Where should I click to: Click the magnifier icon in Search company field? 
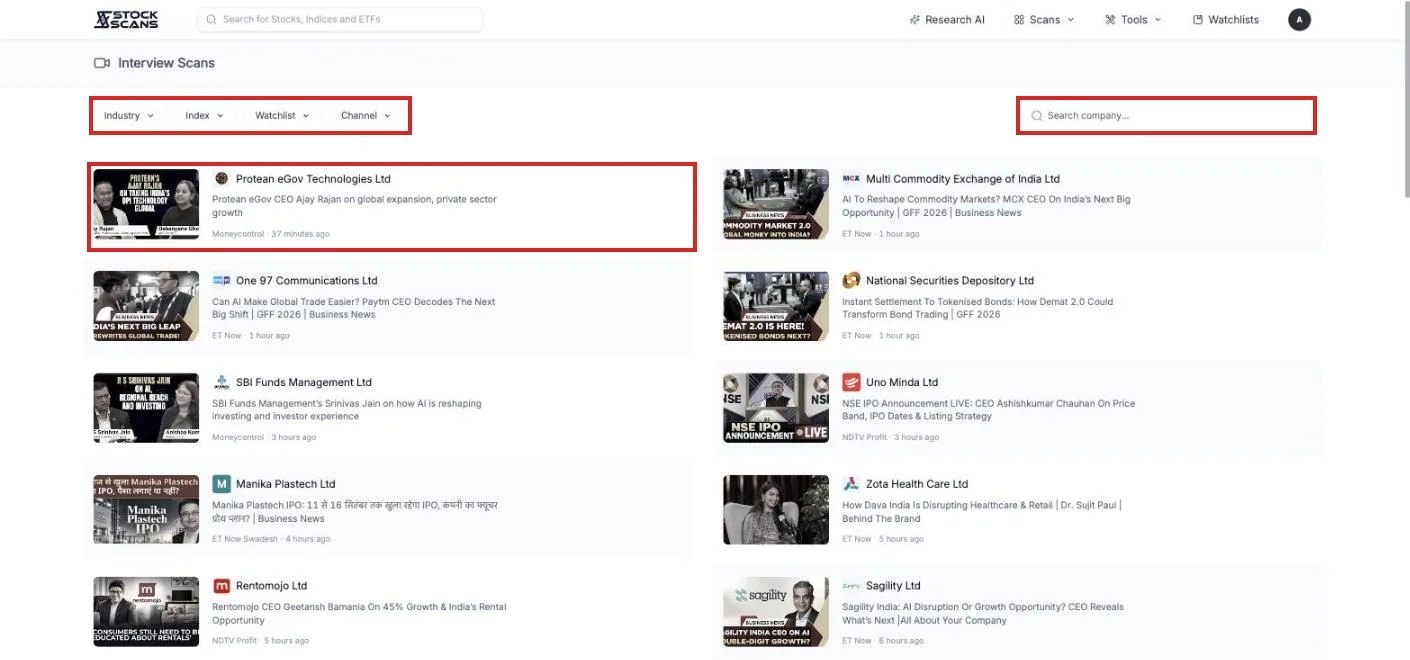pyautogui.click(x=1037, y=116)
